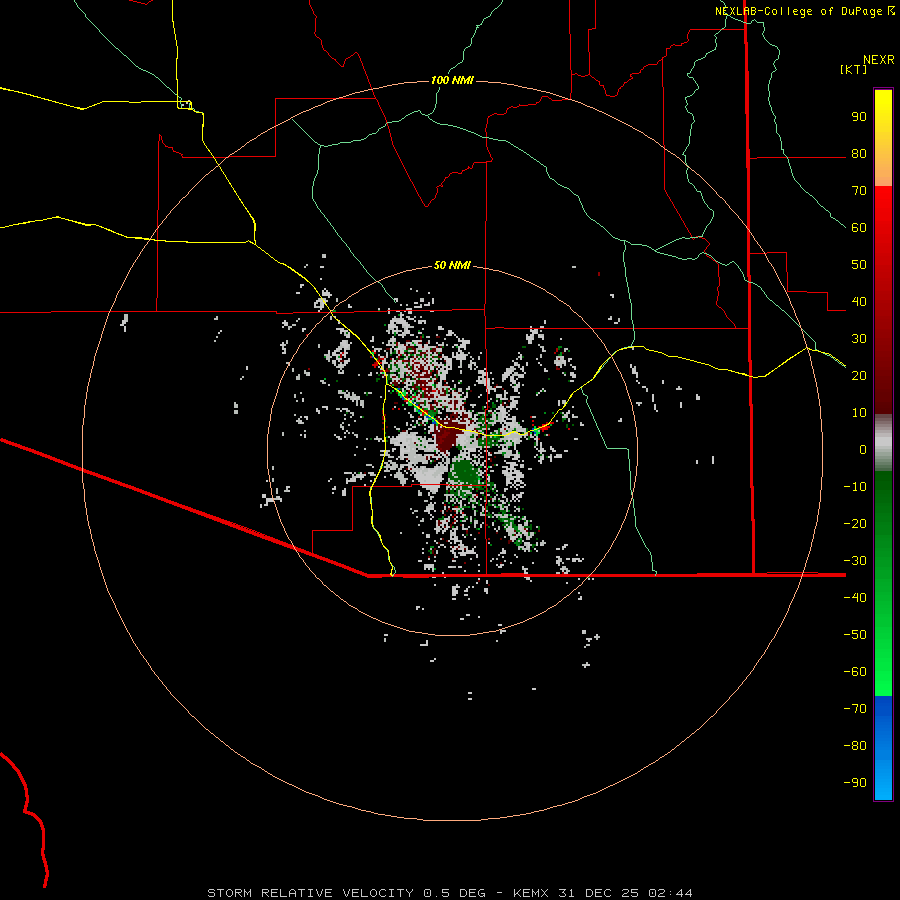
Task: Click the -90 value on velocity scale
Action: pyautogui.click(x=855, y=782)
